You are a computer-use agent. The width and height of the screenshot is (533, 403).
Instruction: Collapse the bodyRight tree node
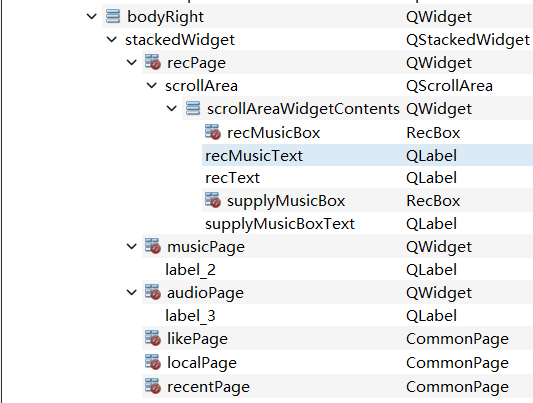[92, 16]
